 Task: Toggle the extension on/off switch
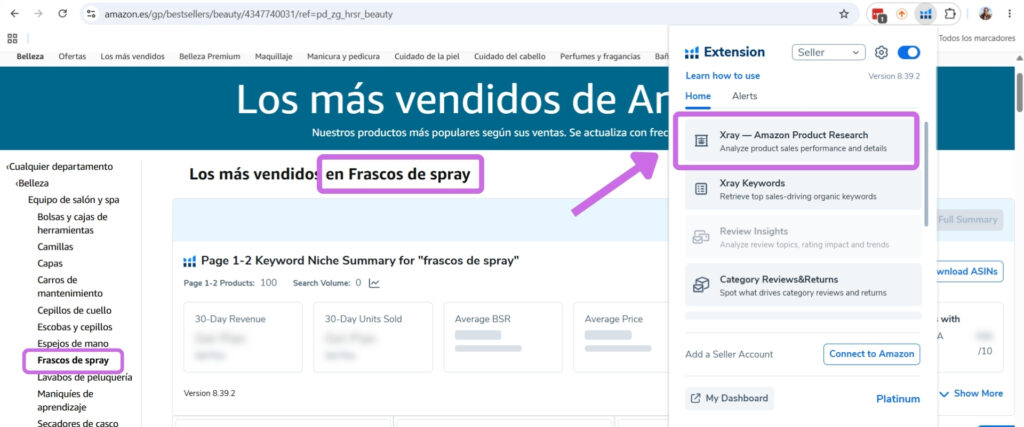pos(909,52)
